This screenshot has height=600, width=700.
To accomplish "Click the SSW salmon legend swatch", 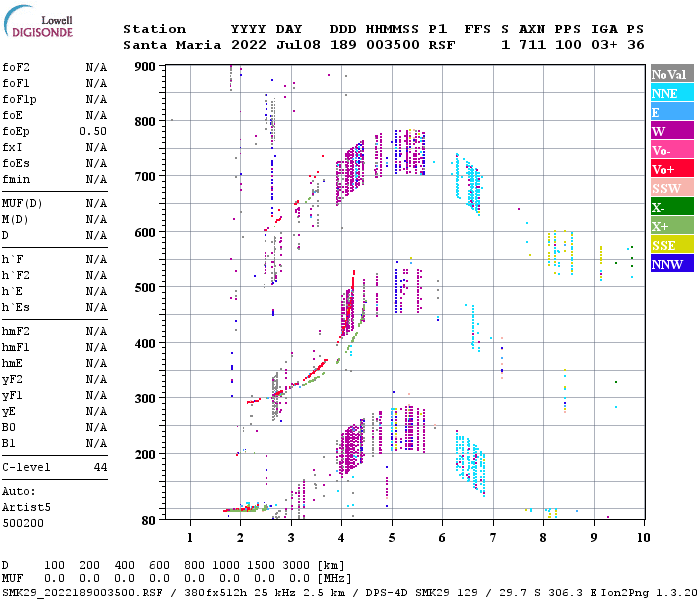I will point(672,188).
